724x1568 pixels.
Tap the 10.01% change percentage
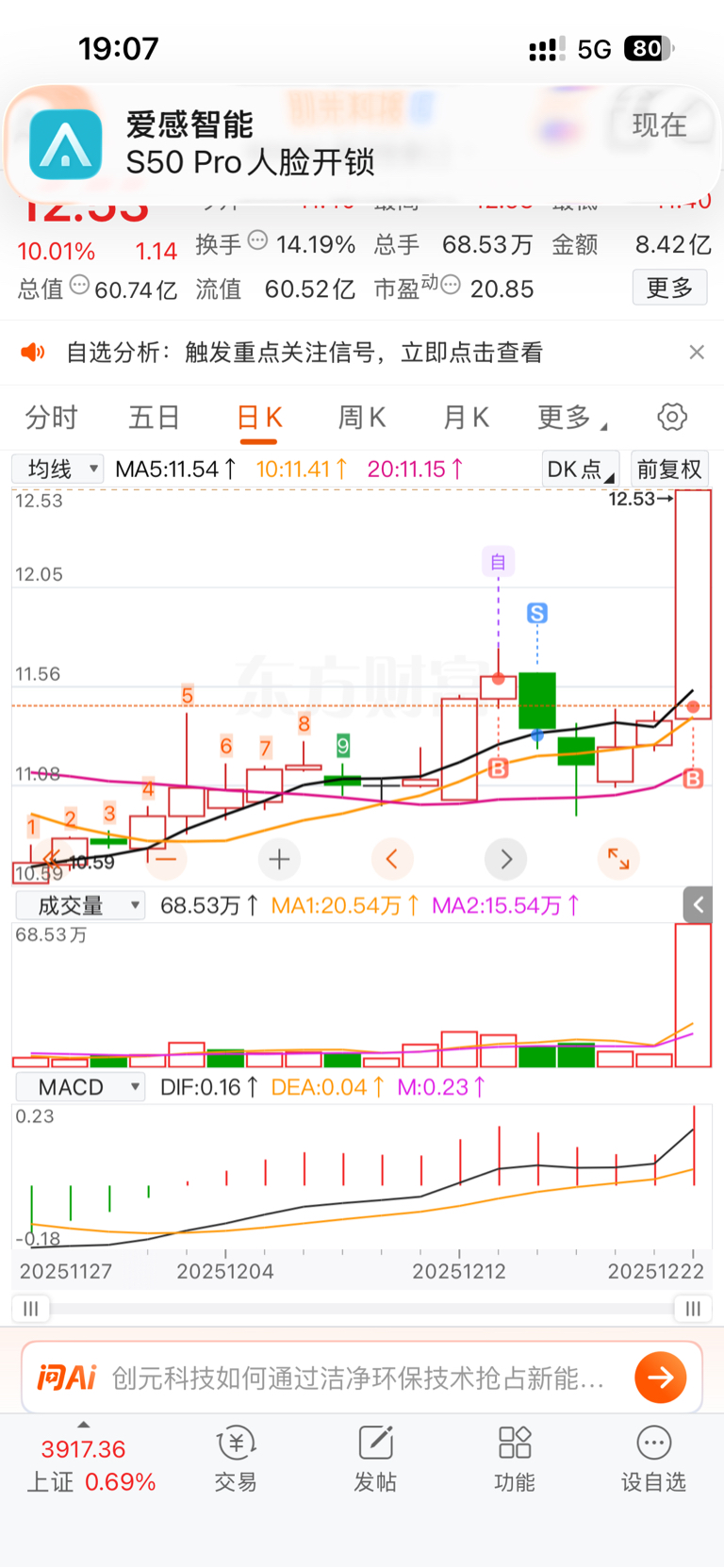pos(56,251)
